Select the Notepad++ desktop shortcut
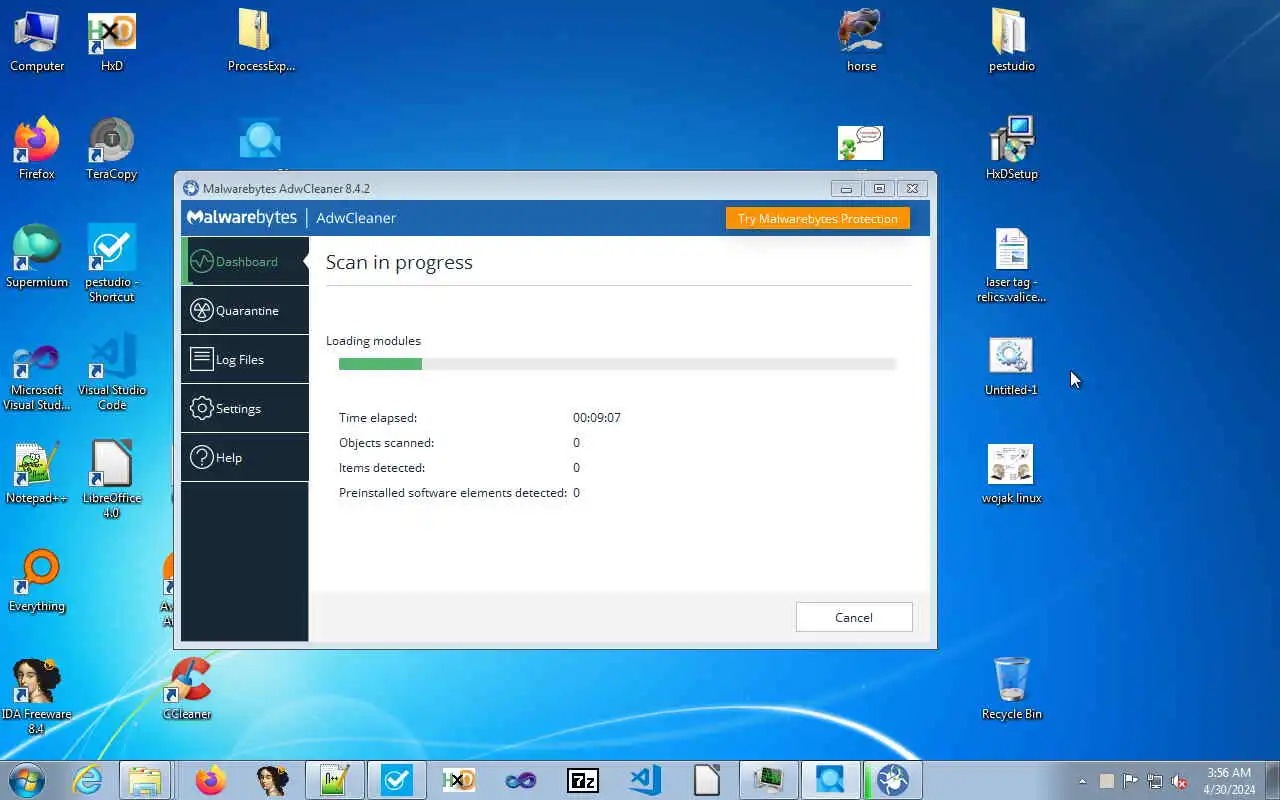 pos(37,473)
